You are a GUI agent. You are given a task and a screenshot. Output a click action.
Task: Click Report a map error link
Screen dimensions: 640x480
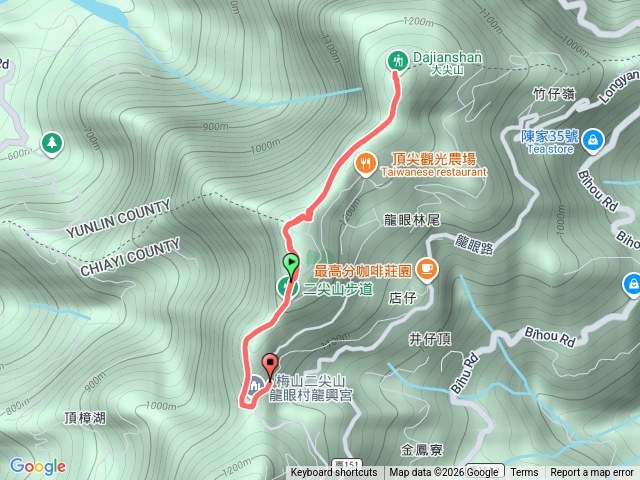coord(591,473)
